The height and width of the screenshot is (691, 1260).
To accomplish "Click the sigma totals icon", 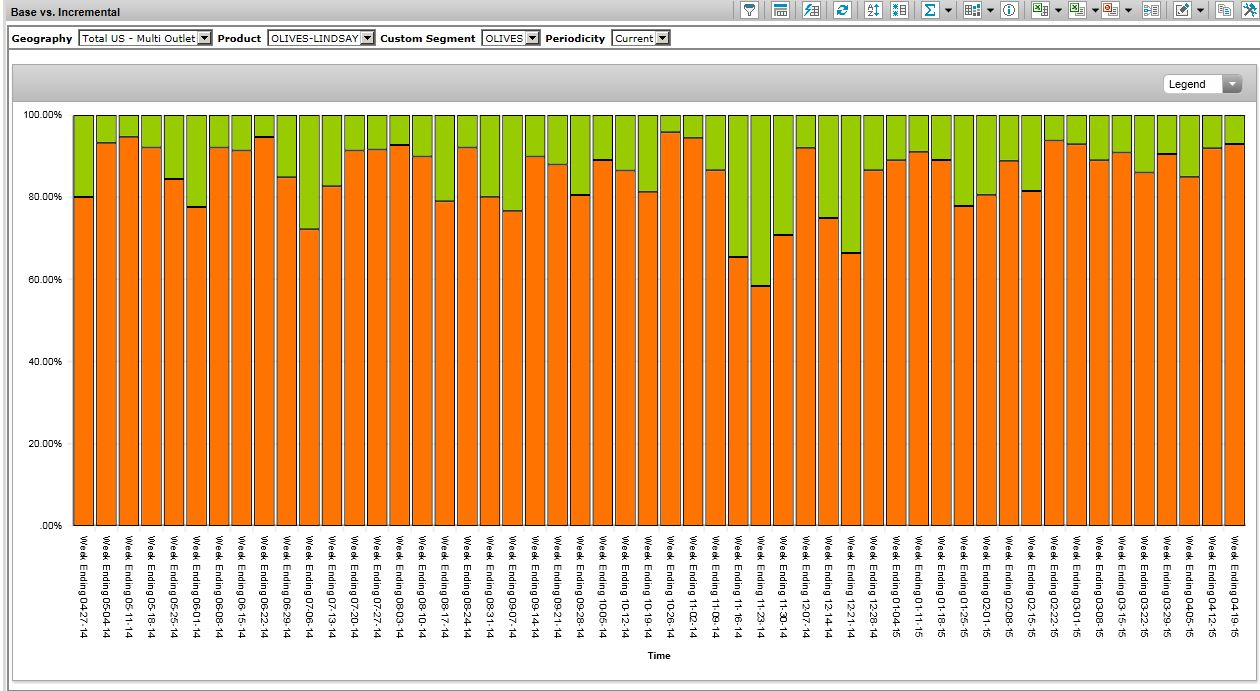I will pyautogui.click(x=930, y=10).
